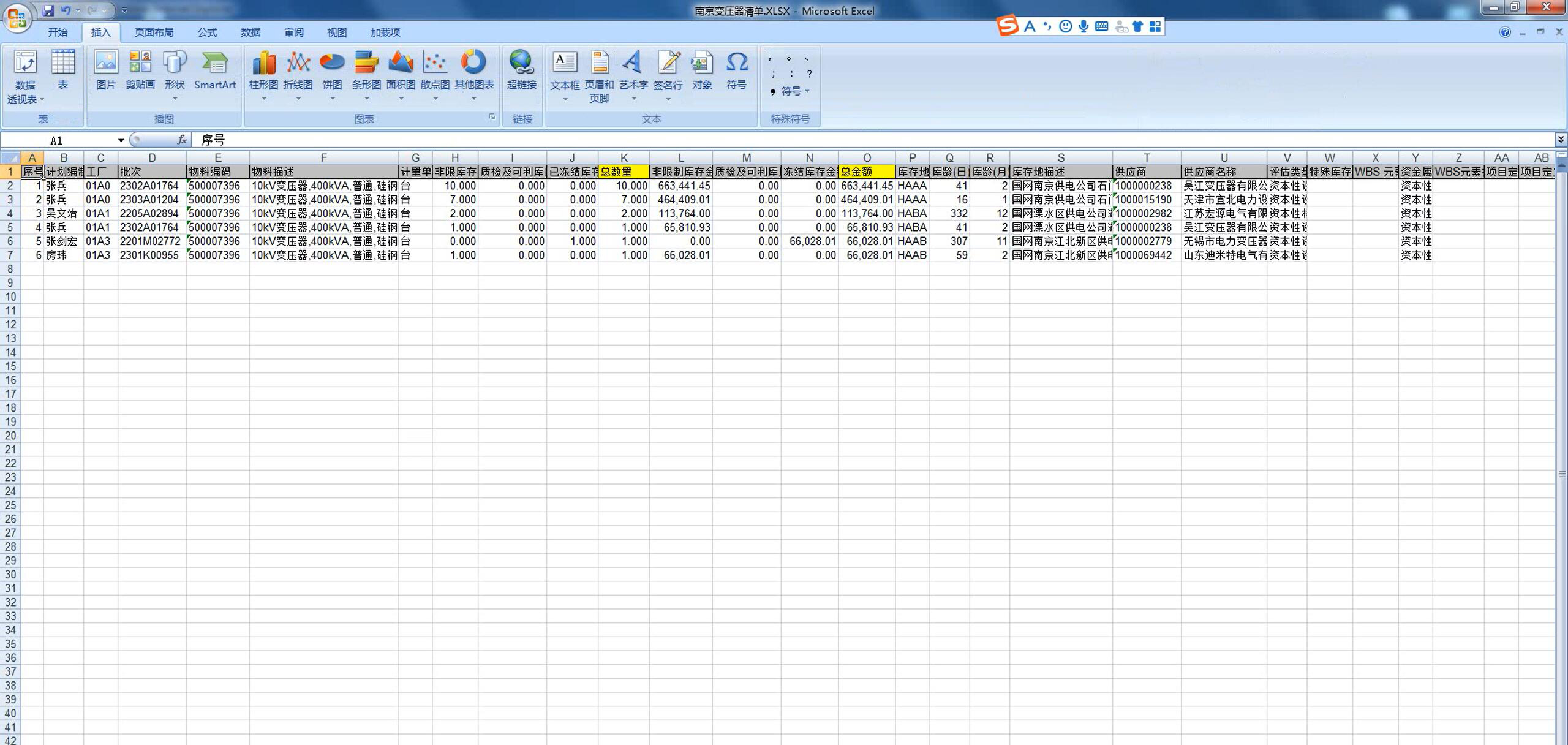Expand the Name Box dropdown arrow
Viewport: 1568px width, 745px height.
[x=121, y=140]
